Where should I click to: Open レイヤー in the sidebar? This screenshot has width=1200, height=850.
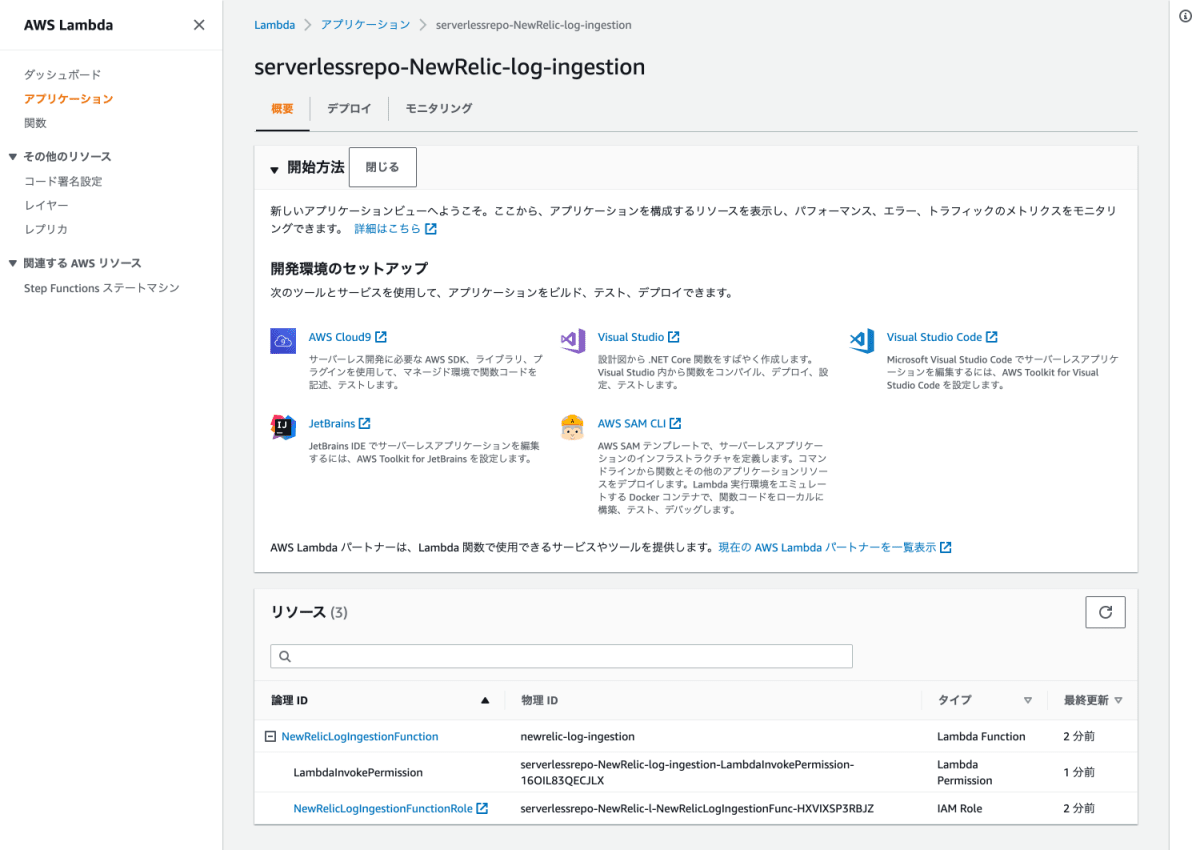pyautogui.click(x=46, y=205)
